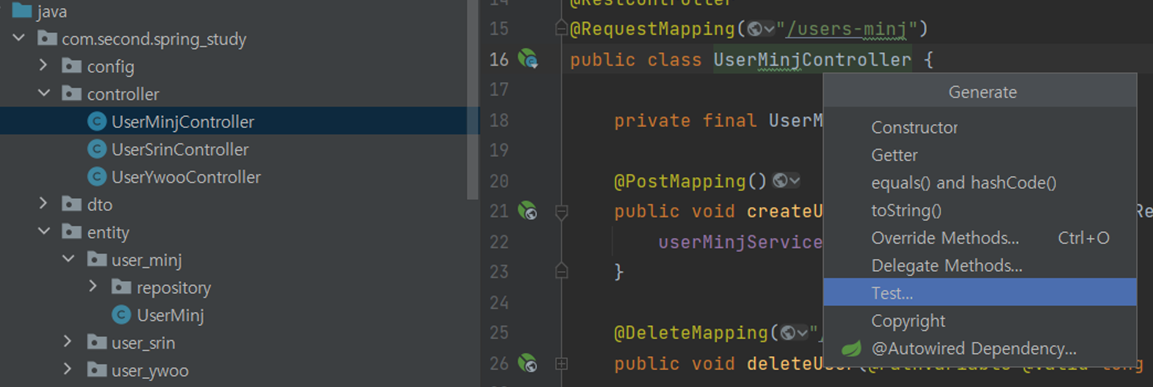Click the Generate popup title
The width and height of the screenshot is (1153, 387).
click(x=982, y=92)
